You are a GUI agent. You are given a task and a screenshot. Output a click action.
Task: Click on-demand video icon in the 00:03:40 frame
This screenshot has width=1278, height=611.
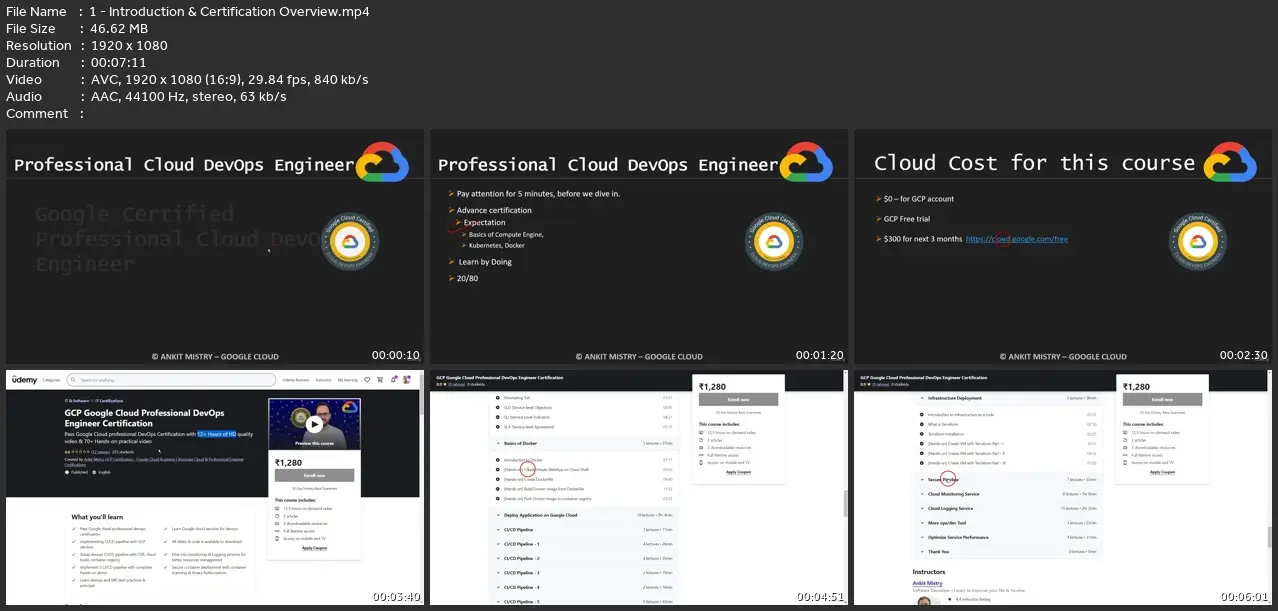[277, 508]
